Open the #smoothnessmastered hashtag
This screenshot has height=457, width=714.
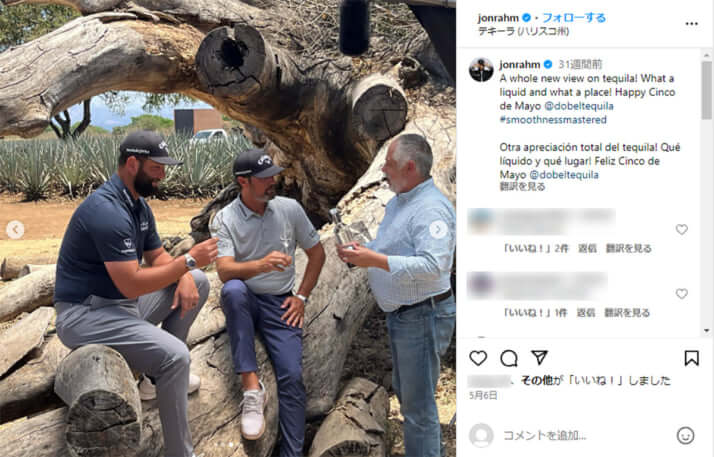[x=553, y=120]
